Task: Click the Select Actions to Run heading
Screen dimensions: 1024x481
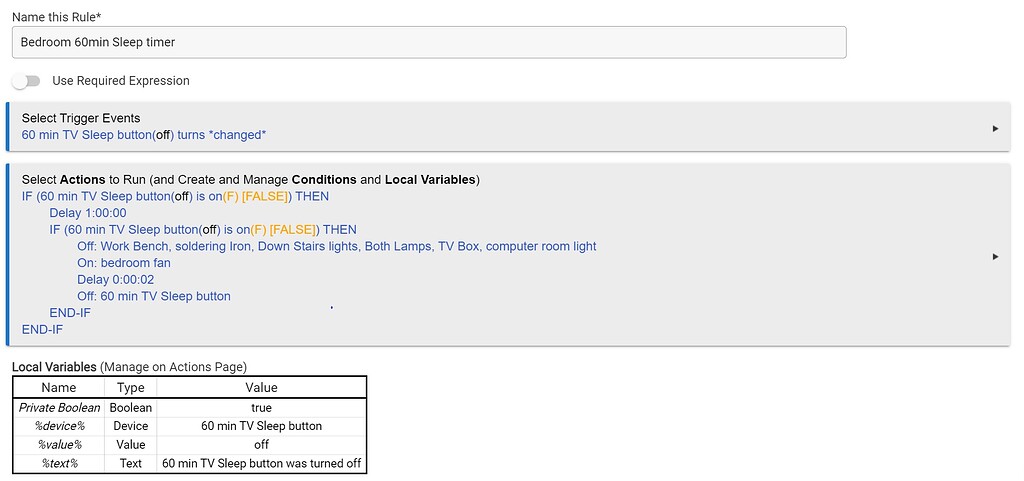Action: [250, 180]
